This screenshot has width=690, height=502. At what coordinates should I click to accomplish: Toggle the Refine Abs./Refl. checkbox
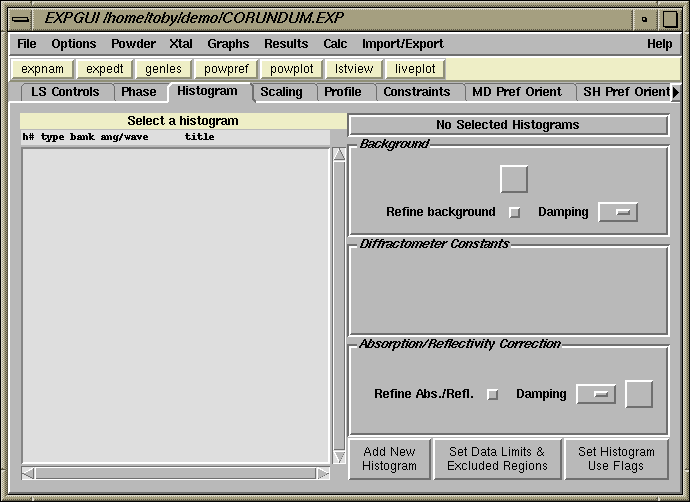pyautogui.click(x=492, y=394)
